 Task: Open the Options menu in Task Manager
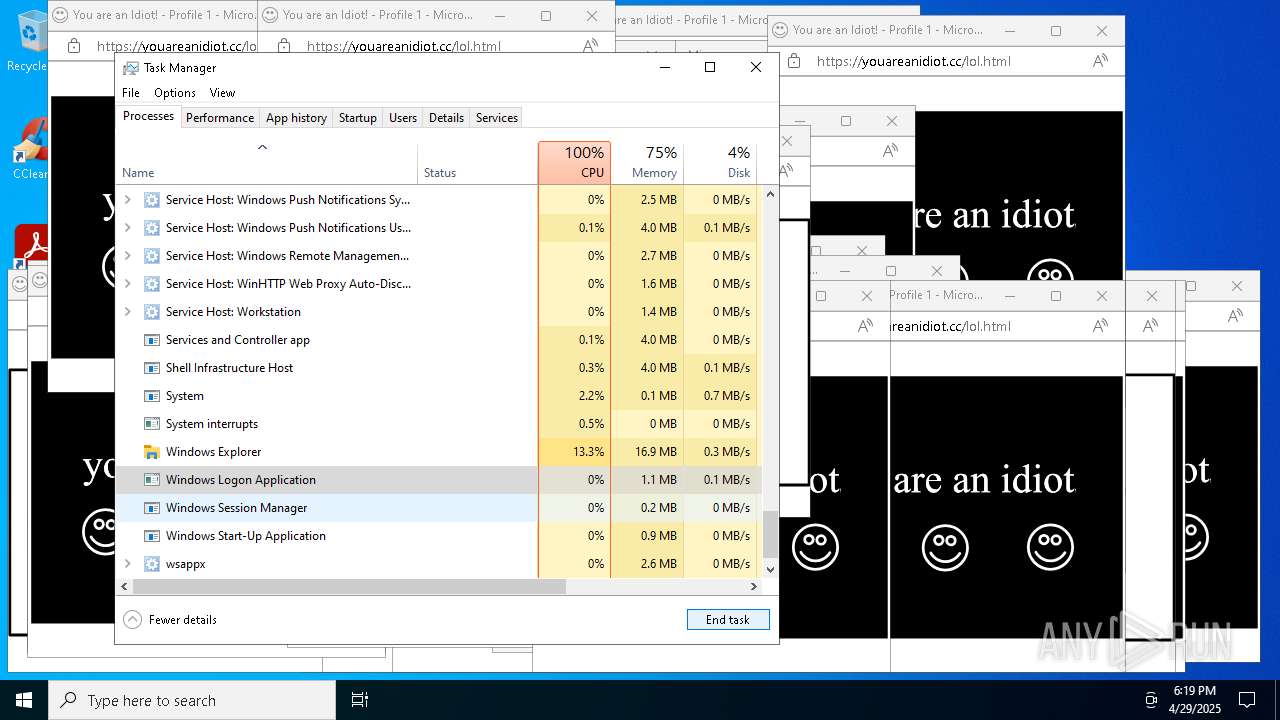(x=175, y=93)
